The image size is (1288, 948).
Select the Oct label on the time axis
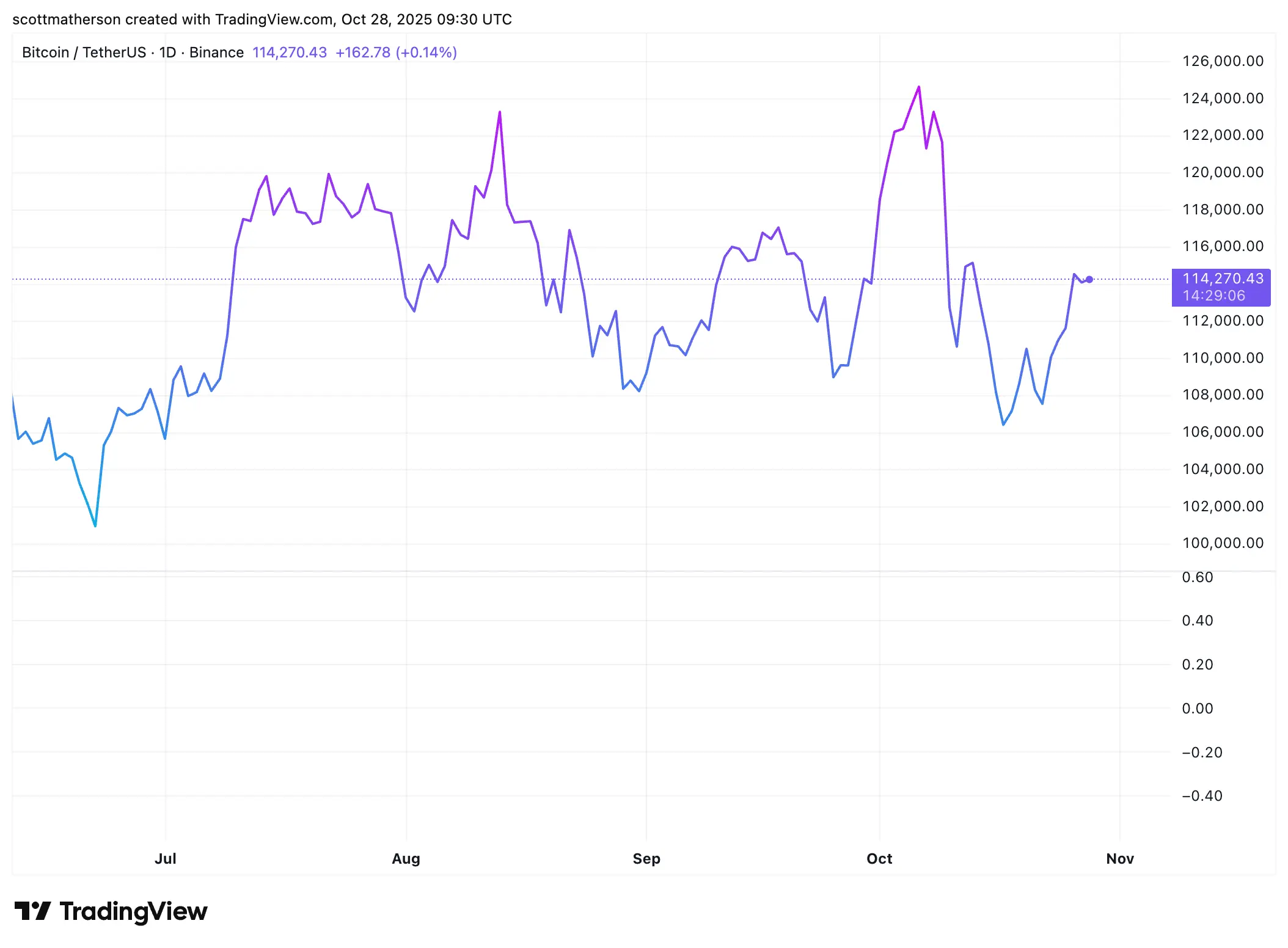(x=880, y=858)
